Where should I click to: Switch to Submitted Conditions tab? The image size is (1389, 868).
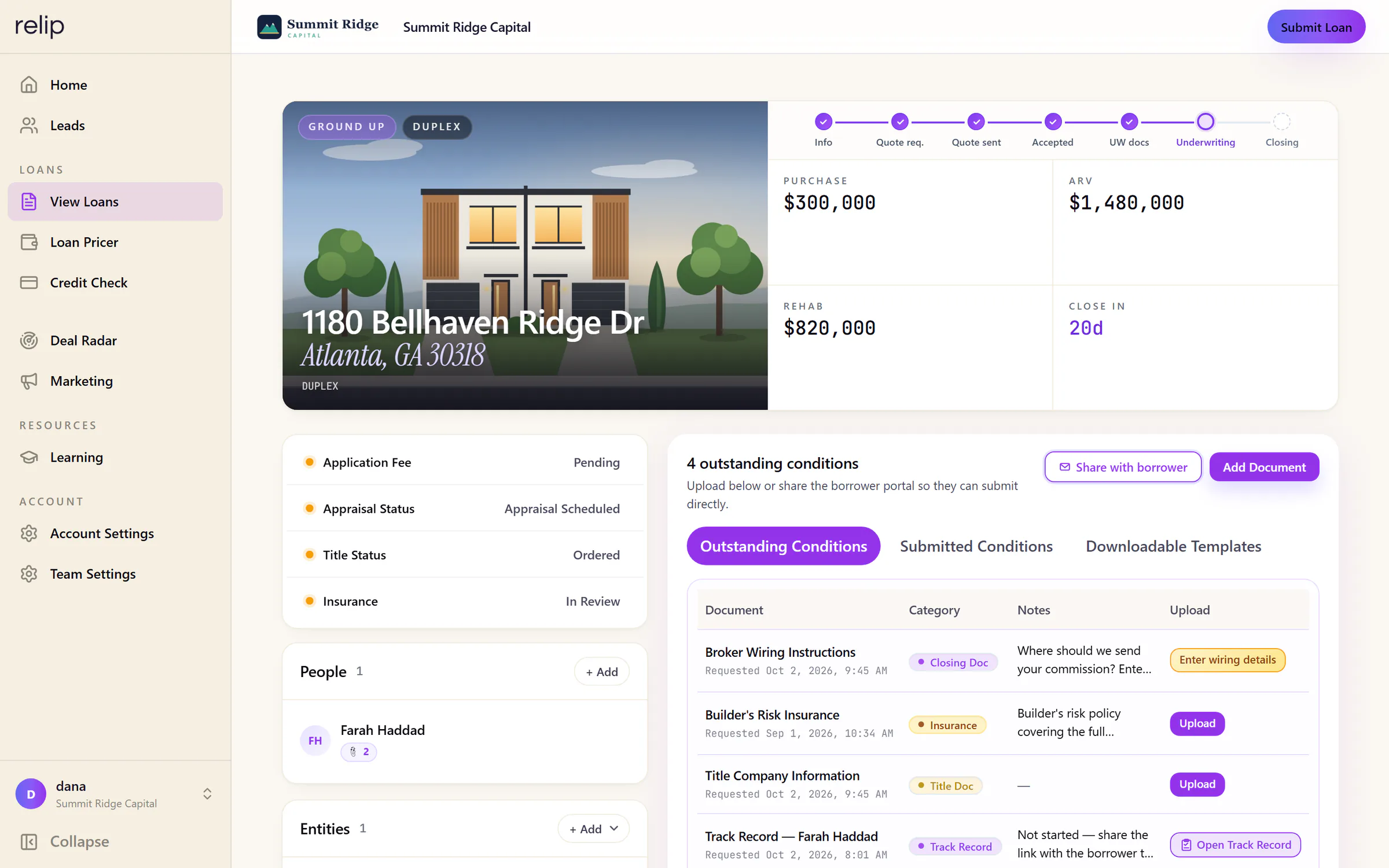(x=976, y=546)
